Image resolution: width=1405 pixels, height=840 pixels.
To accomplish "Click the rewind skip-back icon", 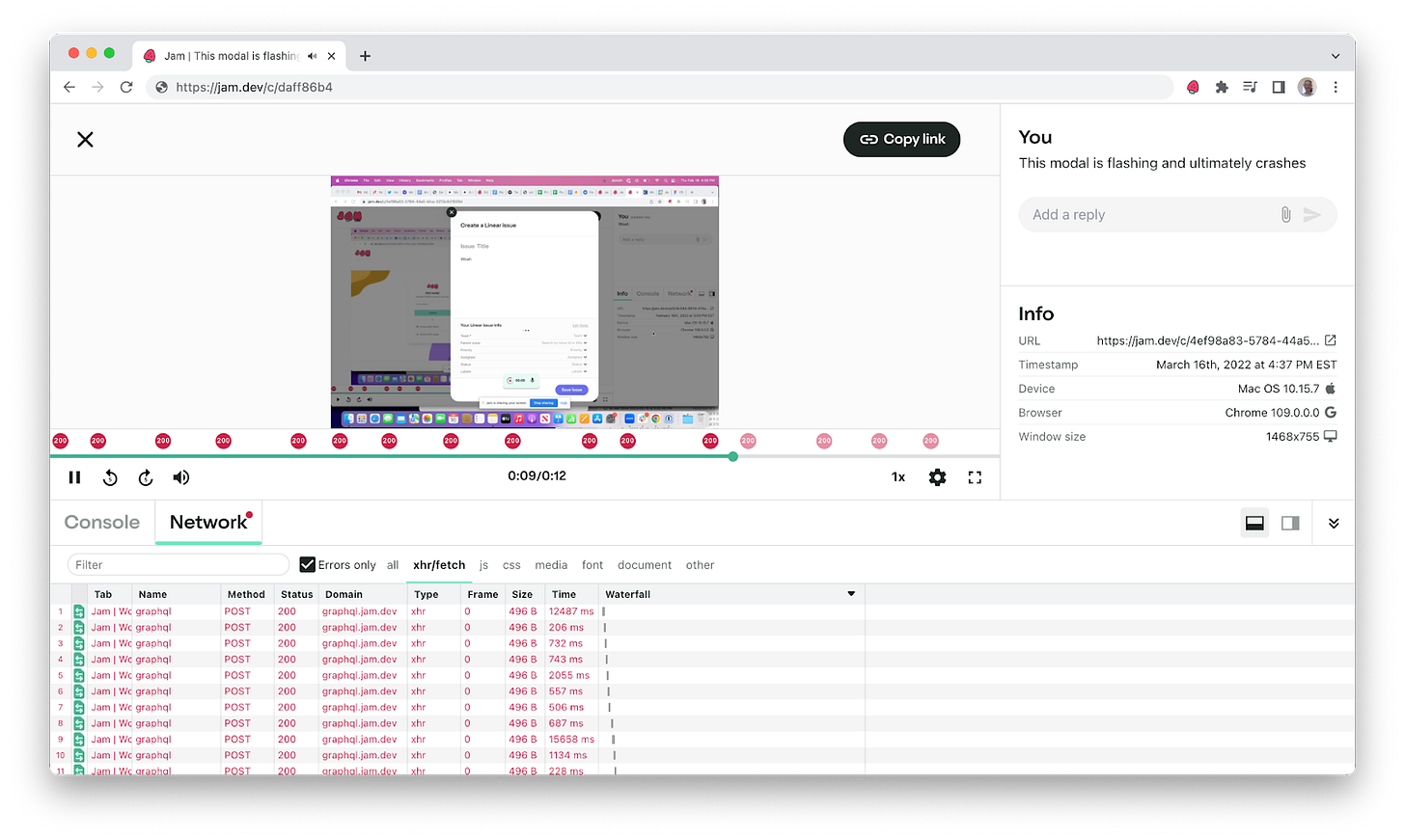I will coord(110,477).
